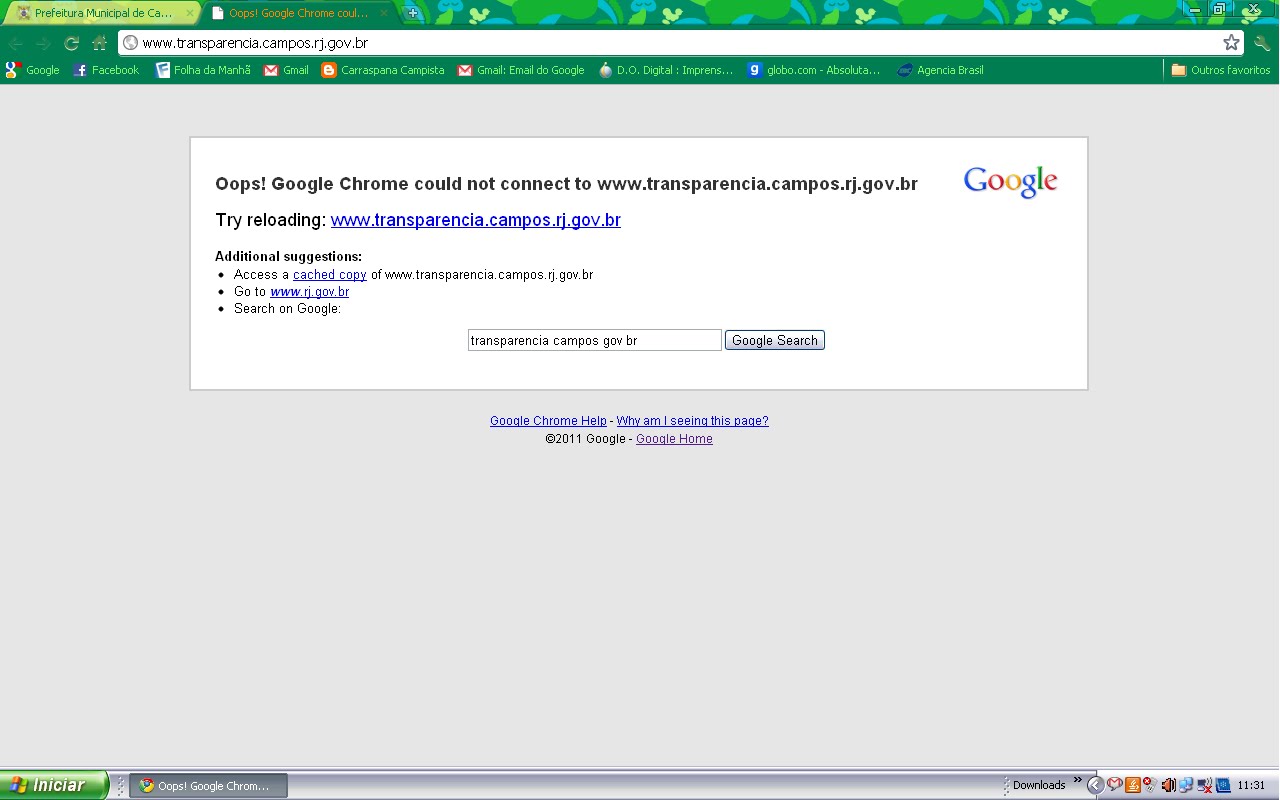This screenshot has width=1280, height=800.
Task: Open a new tab with the plus button
Action: click(412, 13)
